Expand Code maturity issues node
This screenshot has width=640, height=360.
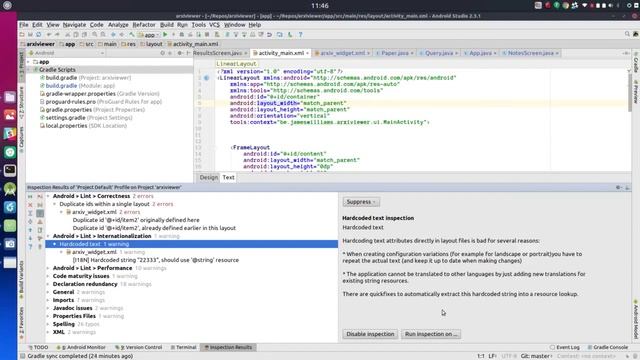[48, 276]
